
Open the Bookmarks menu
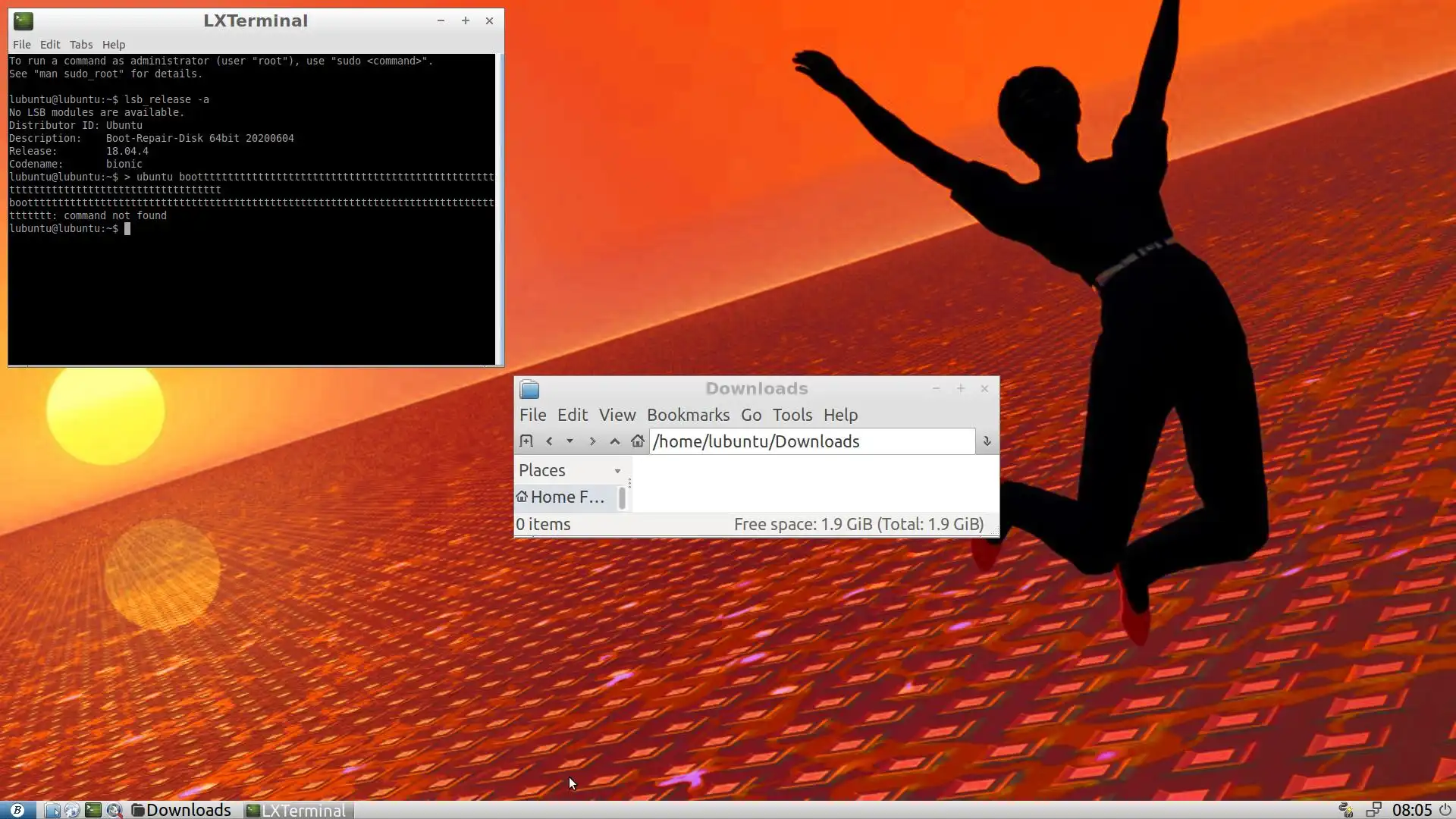[688, 415]
